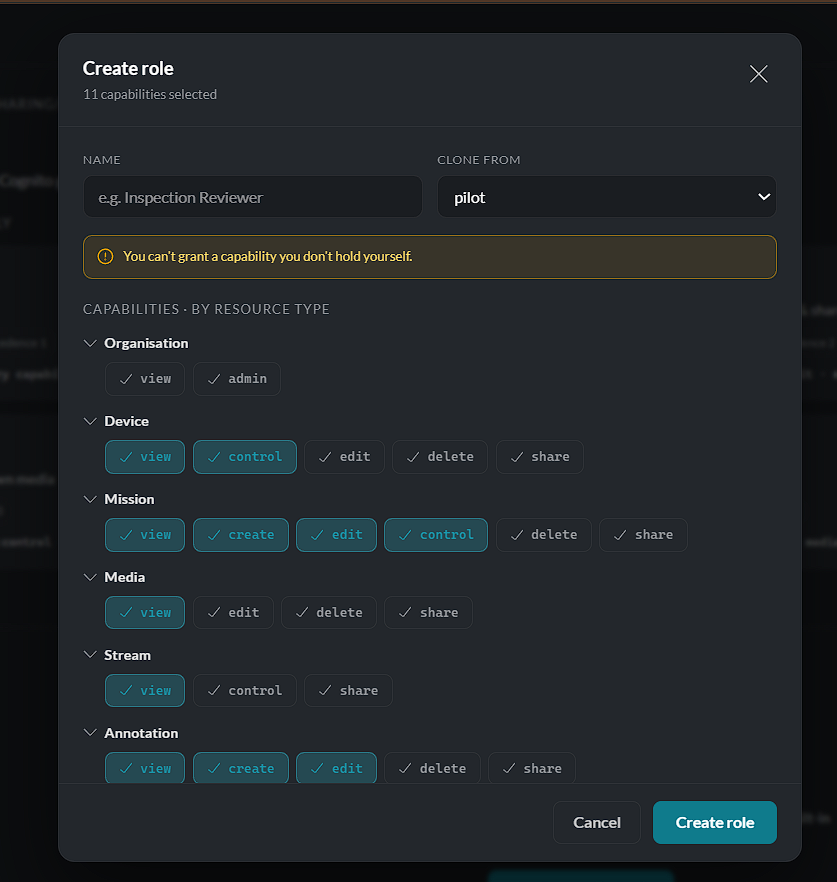Viewport: 837px width, 882px height.
Task: Collapse the Mission section
Action: point(90,499)
